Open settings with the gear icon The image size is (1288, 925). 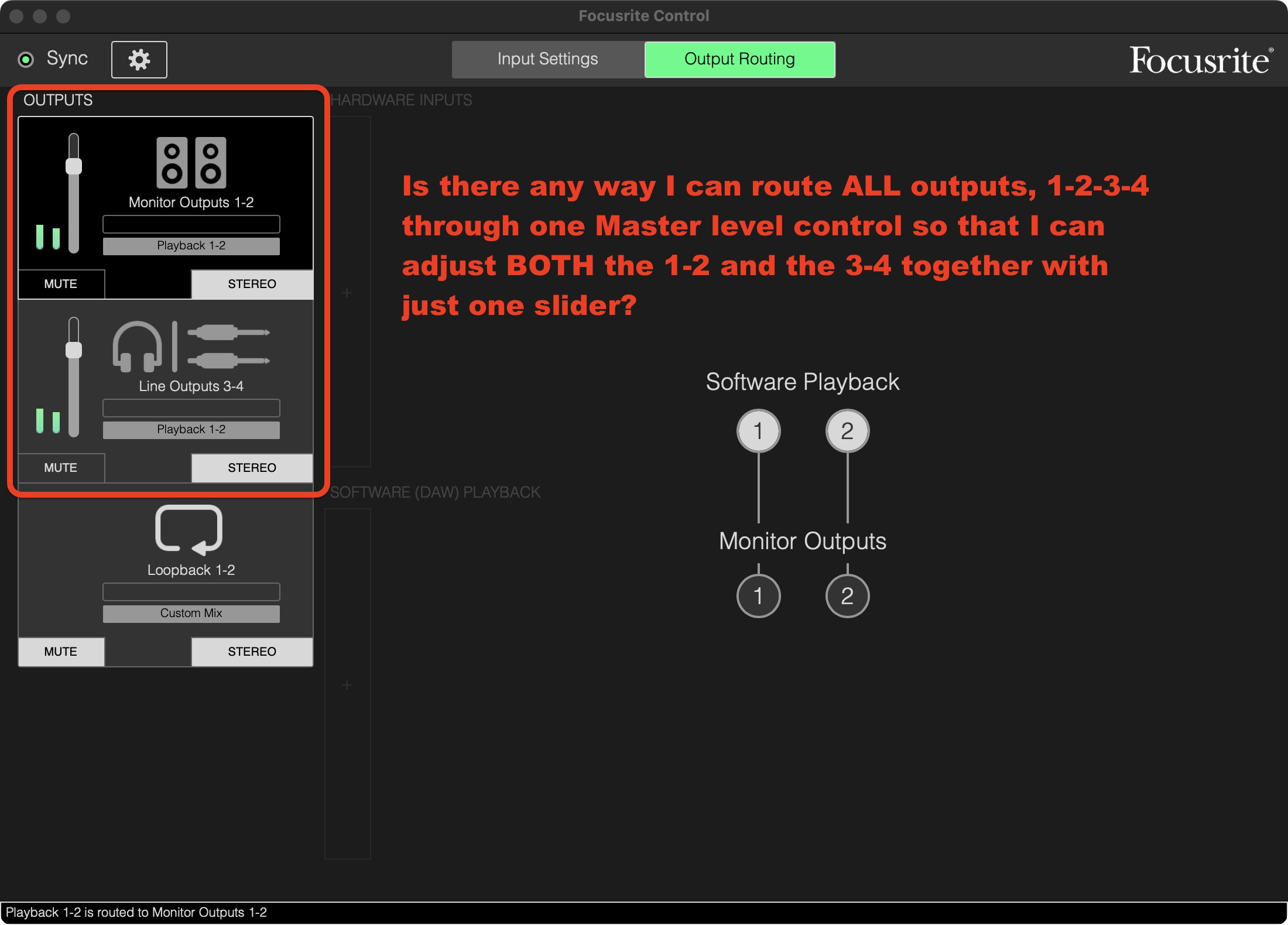coord(139,60)
